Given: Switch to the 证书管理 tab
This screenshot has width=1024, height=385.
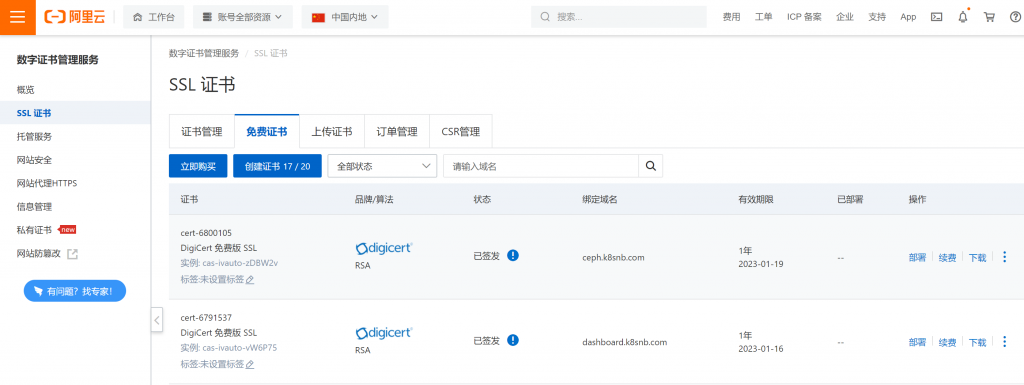Looking at the screenshot, I should click(202, 131).
